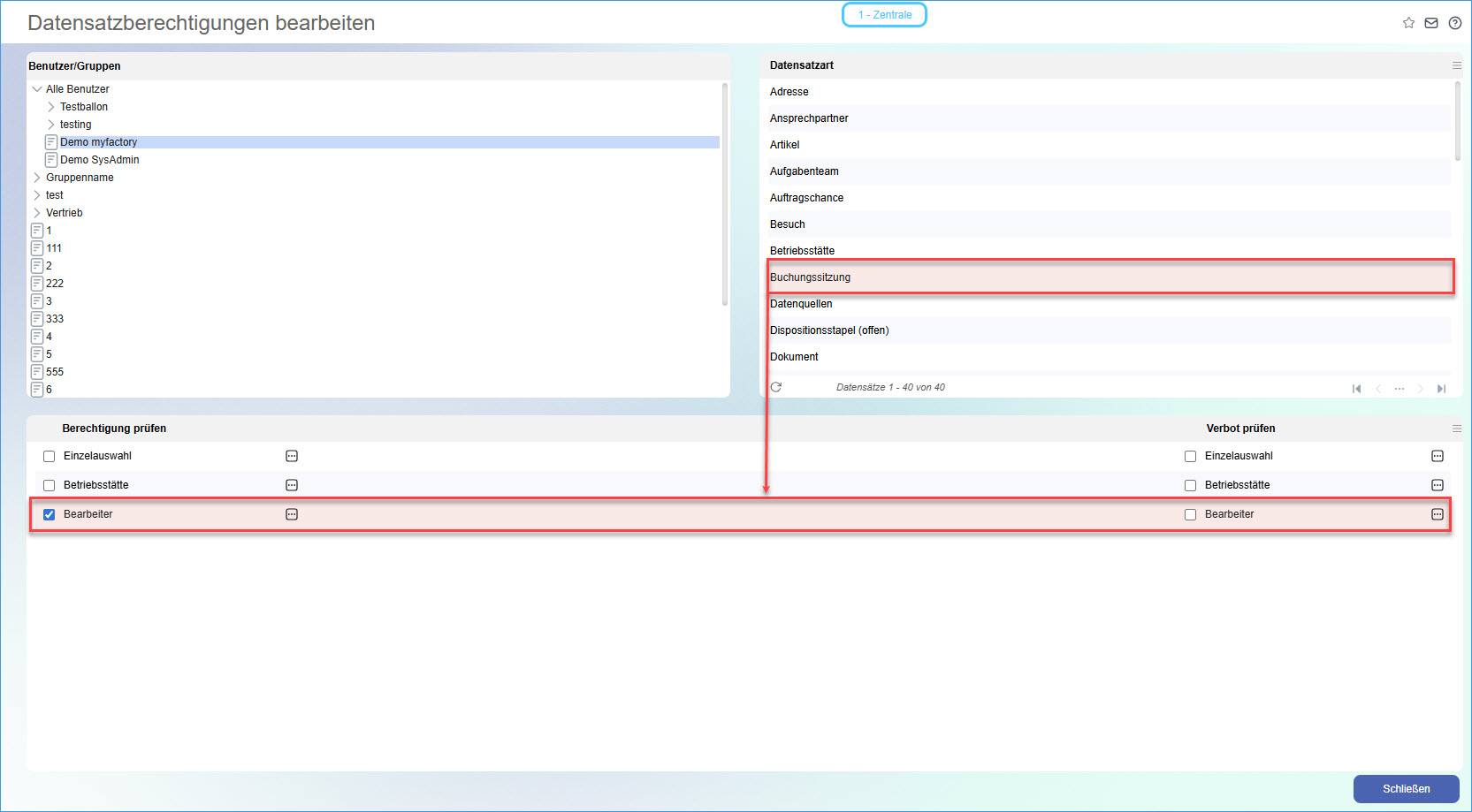Screen dimensions: 1472x812
Task: Check Betriebsstätte under Verbot prüfen
Action: (1190, 485)
